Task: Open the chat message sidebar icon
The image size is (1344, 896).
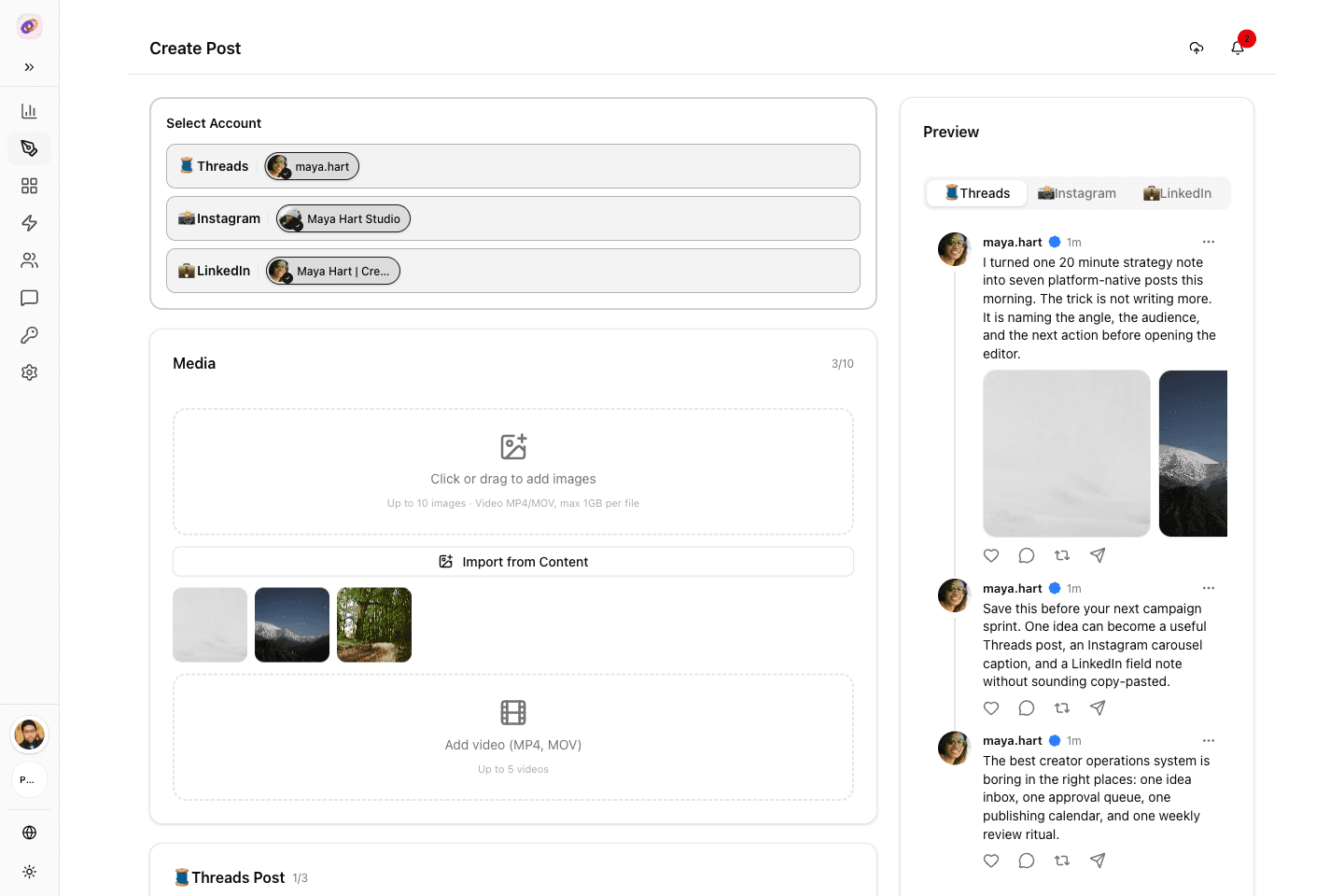Action: 29,298
